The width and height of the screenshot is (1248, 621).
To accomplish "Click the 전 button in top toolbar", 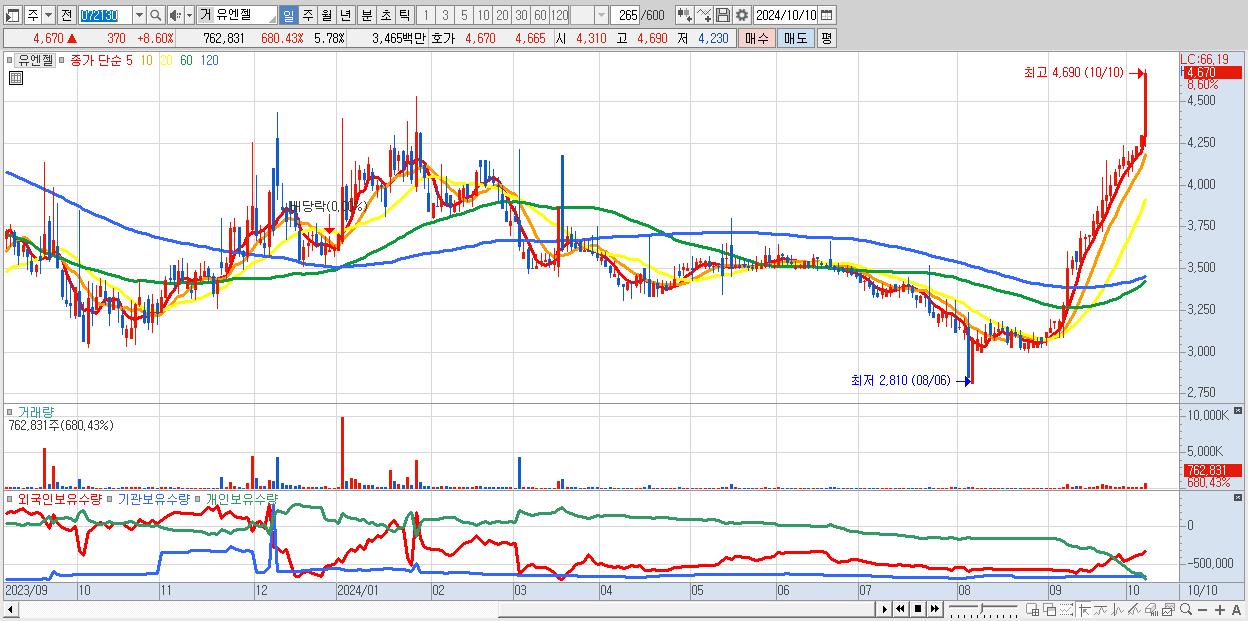I will click(x=66, y=15).
